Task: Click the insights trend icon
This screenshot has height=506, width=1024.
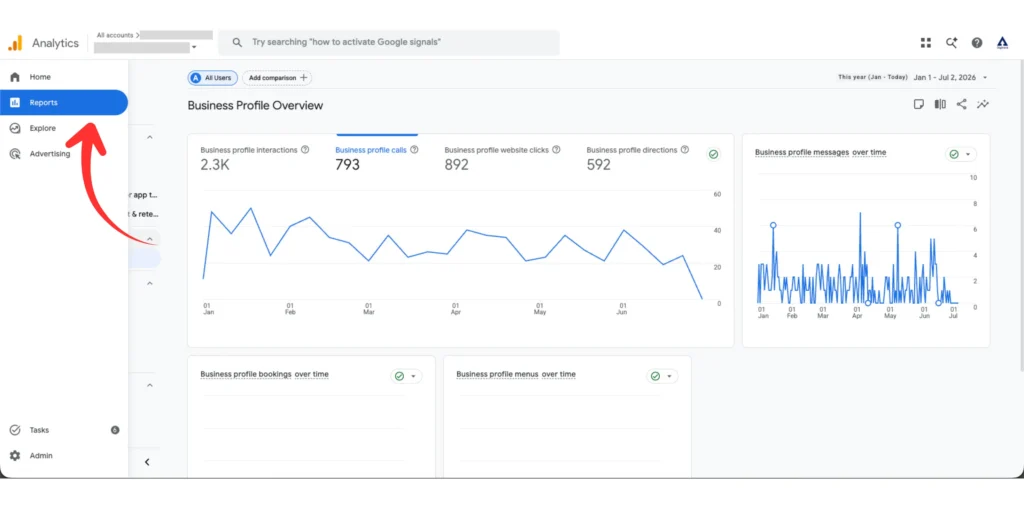Action: coord(983,104)
